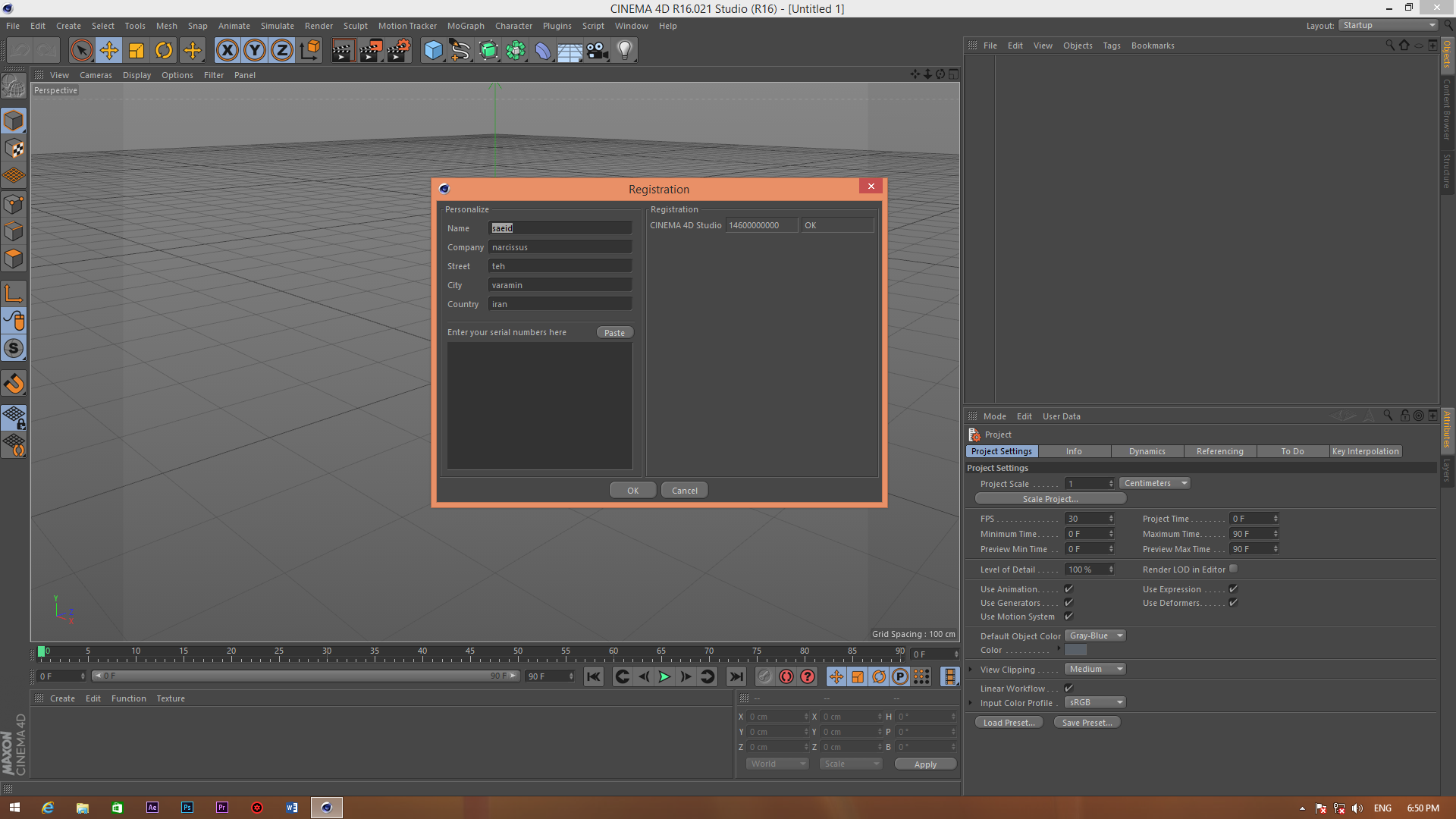Open the Centimeters unit dropdown

(x=1154, y=483)
